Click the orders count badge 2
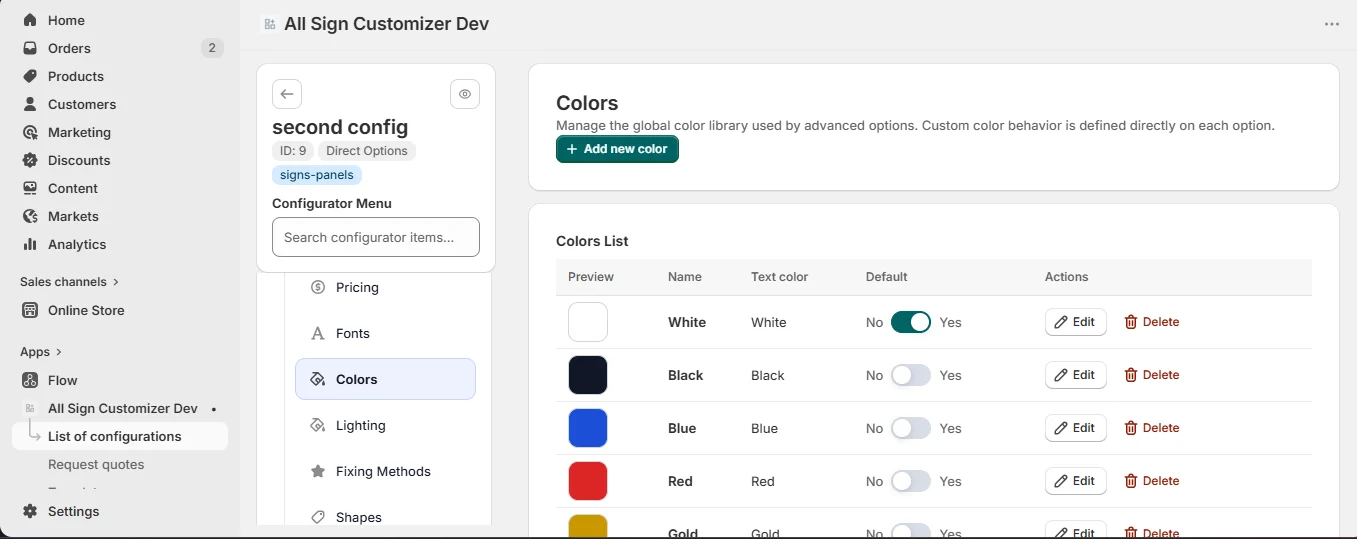The width and height of the screenshot is (1357, 539). tap(212, 48)
